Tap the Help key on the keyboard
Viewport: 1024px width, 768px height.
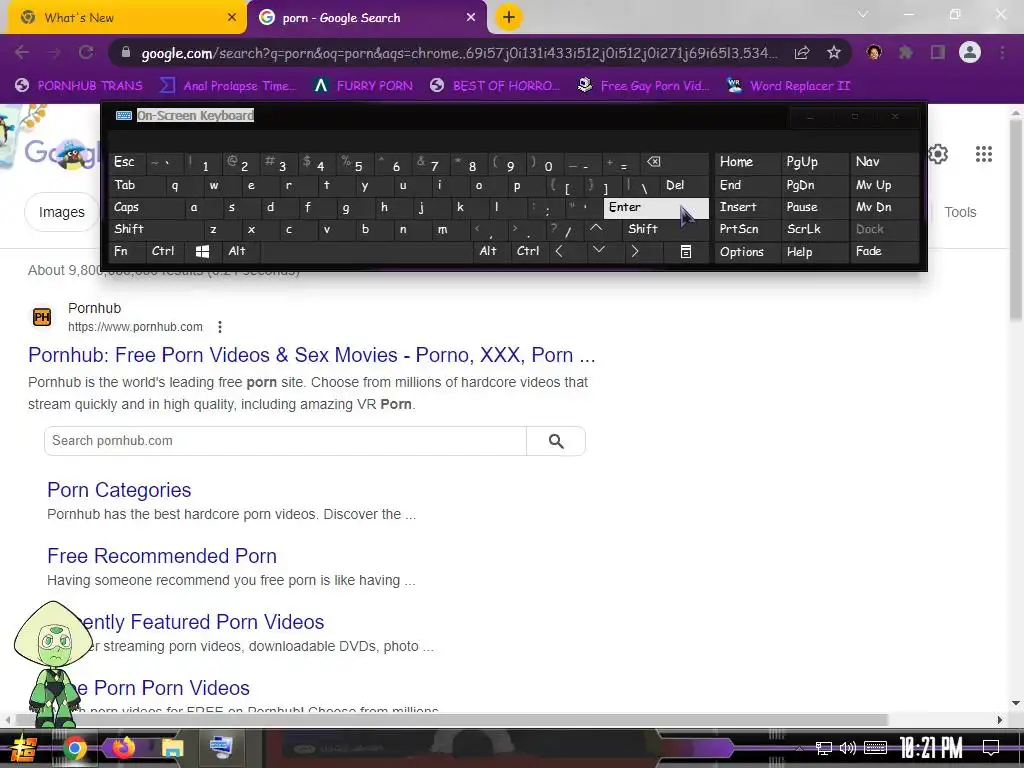pyautogui.click(x=814, y=251)
